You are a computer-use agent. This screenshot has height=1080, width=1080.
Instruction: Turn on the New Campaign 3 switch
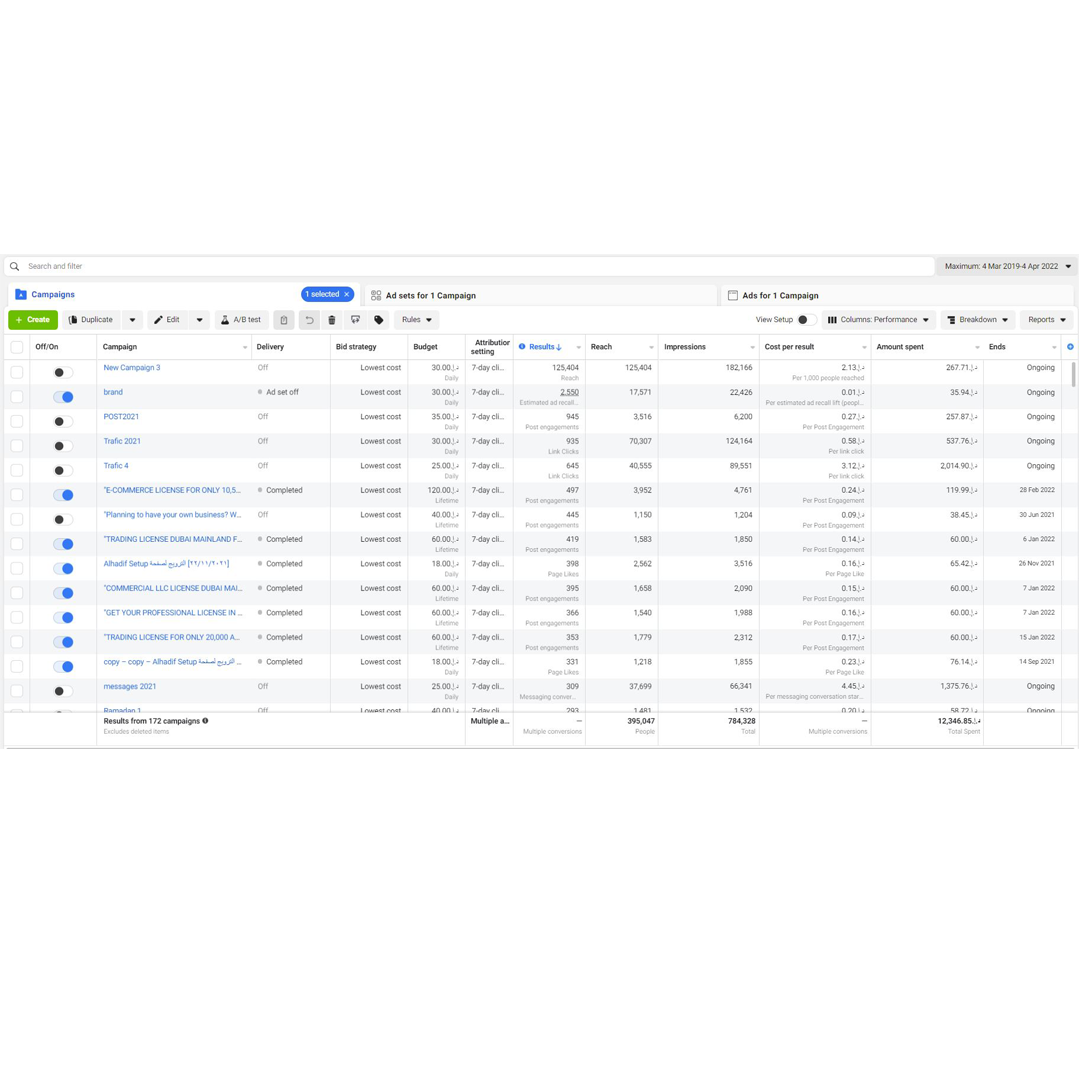tap(63, 372)
